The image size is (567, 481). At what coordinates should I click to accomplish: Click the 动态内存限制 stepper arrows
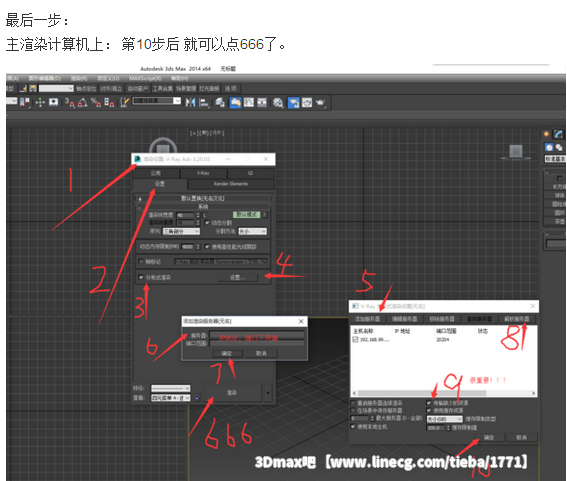point(198,247)
